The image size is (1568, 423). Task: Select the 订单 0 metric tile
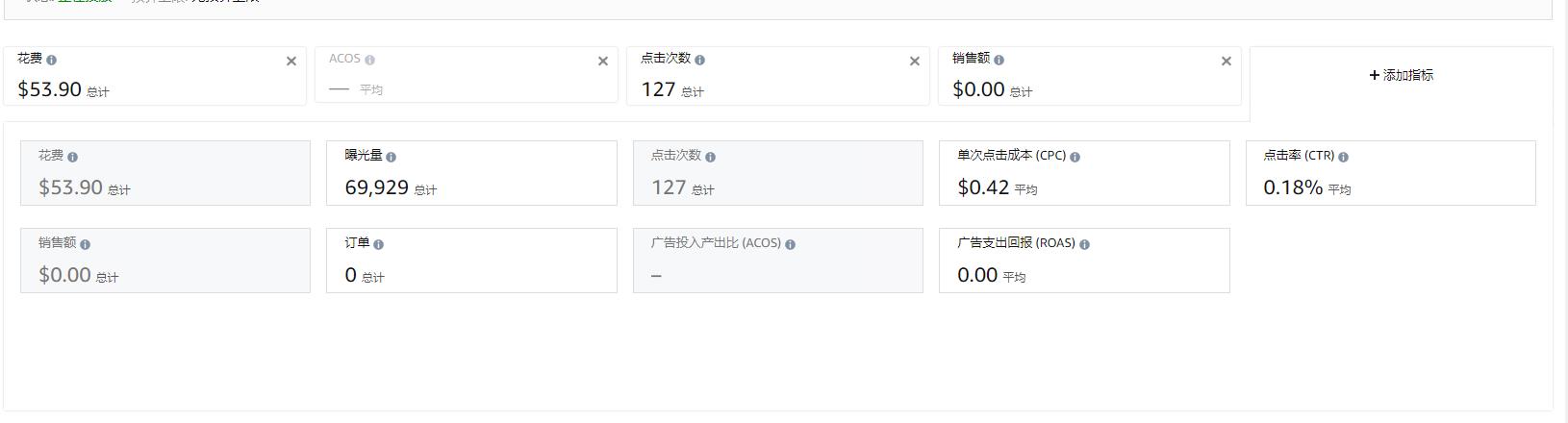pos(471,261)
